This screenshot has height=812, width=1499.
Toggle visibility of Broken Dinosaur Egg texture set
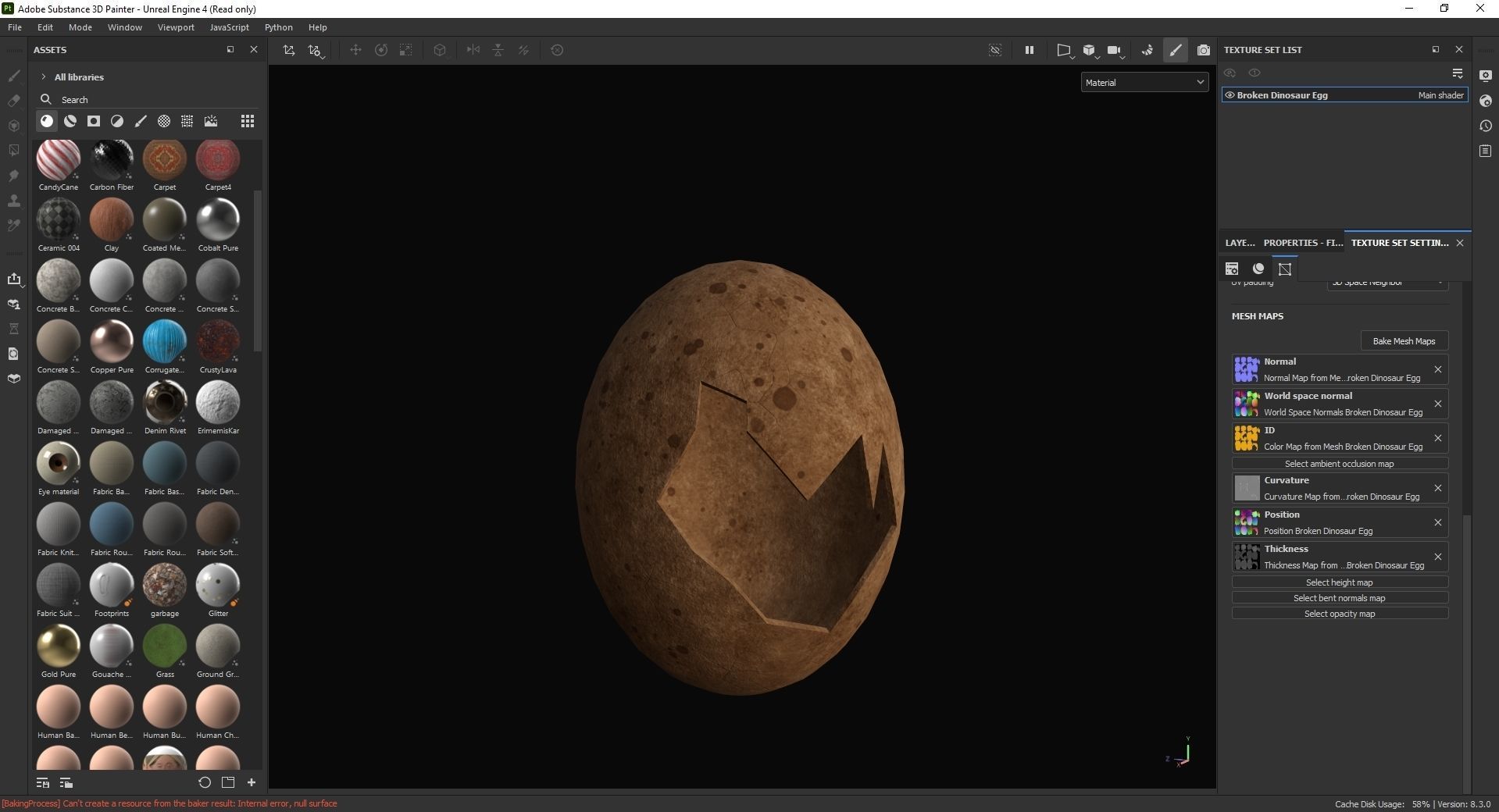[x=1230, y=95]
